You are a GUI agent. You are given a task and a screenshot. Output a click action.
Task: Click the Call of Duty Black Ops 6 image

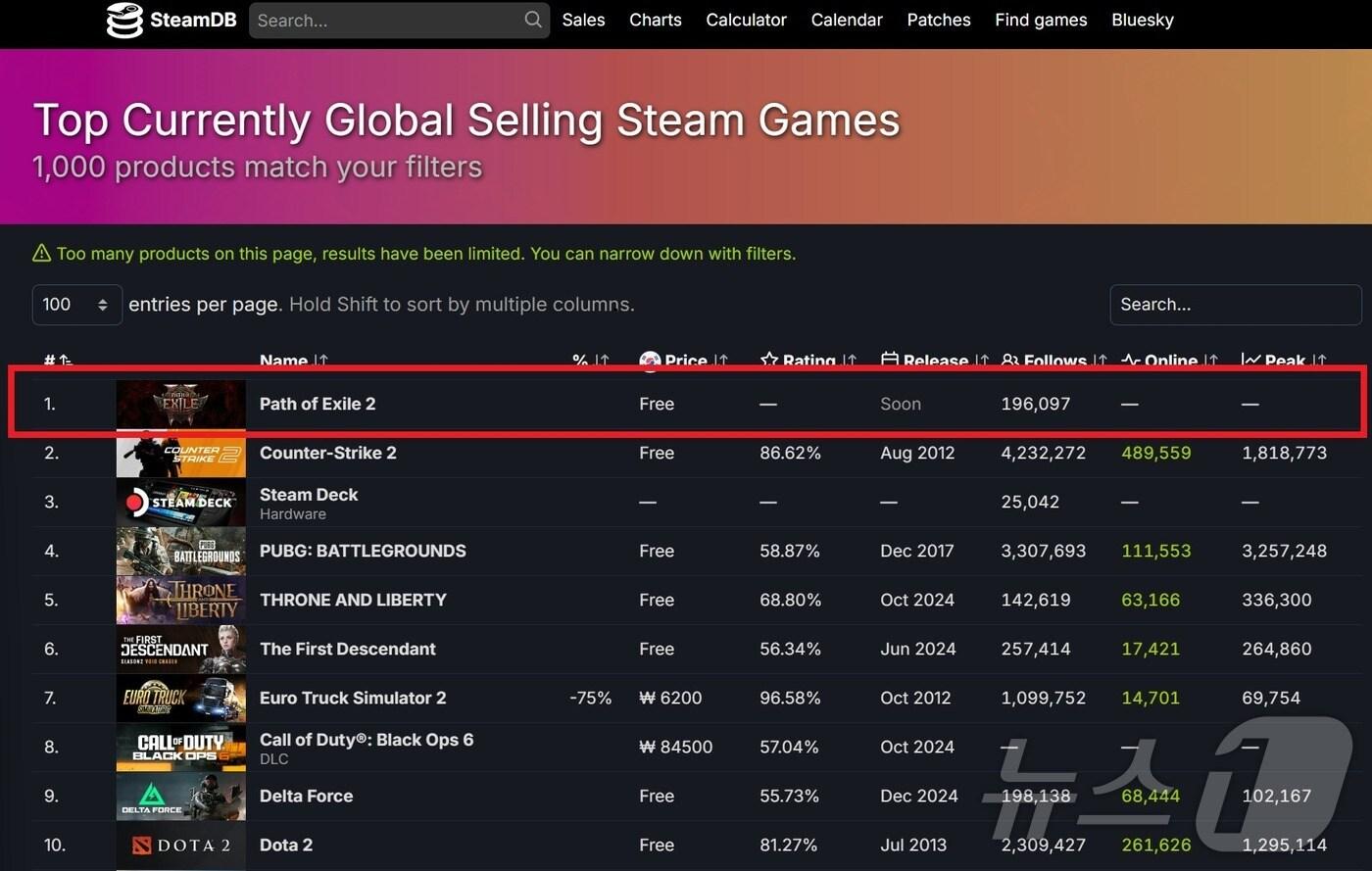pyautogui.click(x=180, y=747)
